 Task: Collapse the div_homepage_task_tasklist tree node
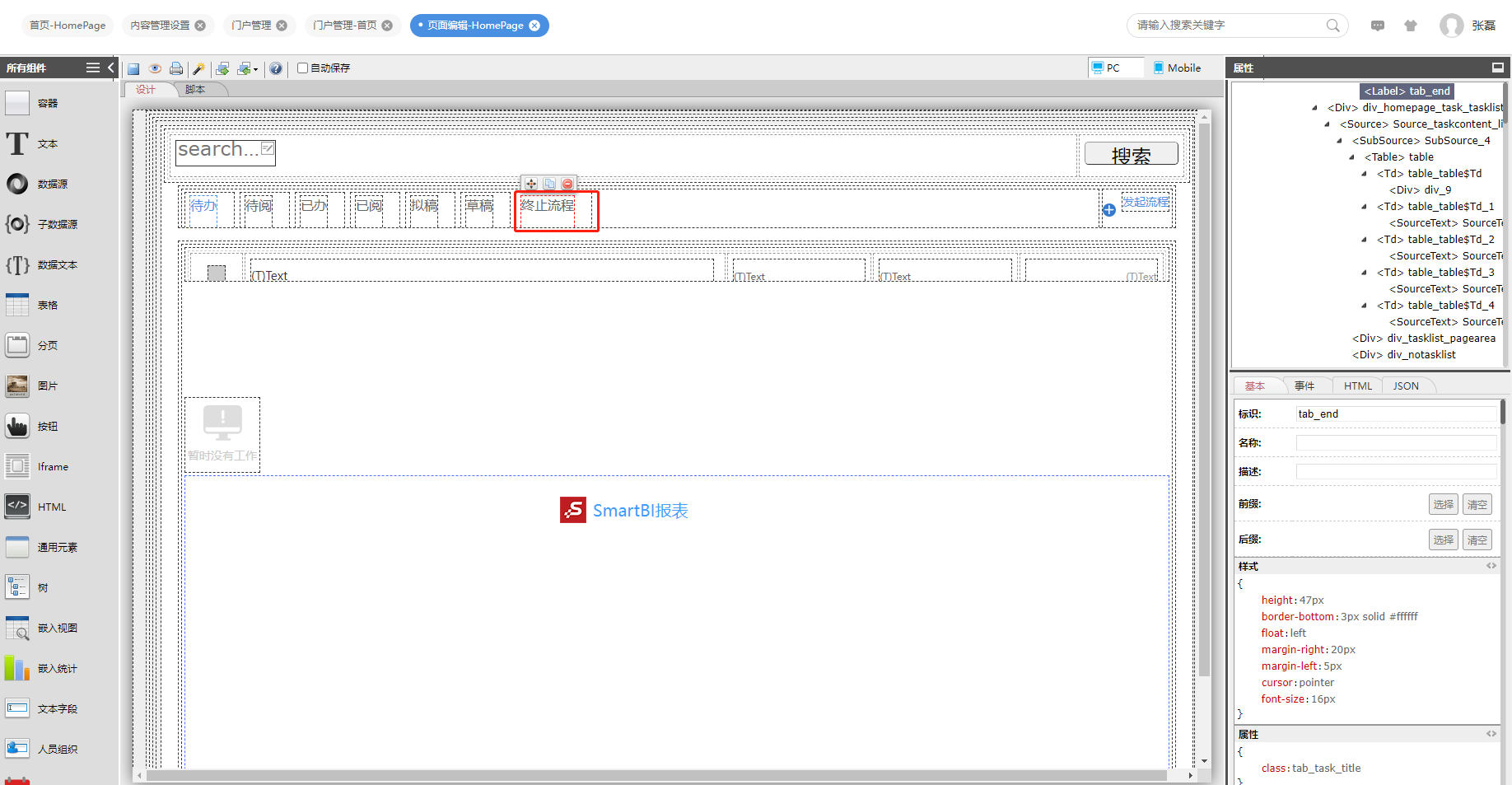1314,108
